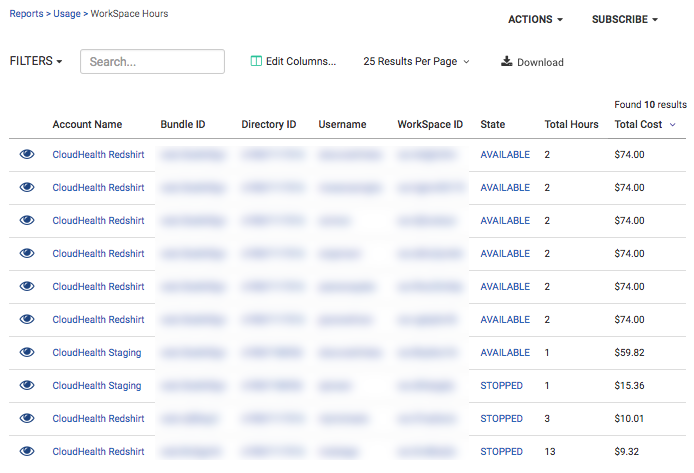Sort by the State column header
Viewport: 694px width, 473px height.
tap(493, 124)
